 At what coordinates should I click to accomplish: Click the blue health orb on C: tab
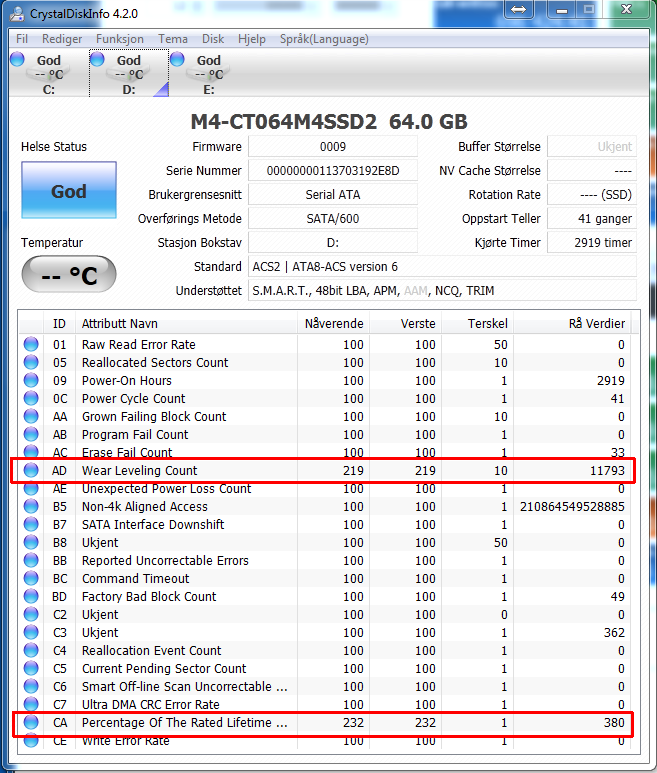click(x=17, y=59)
